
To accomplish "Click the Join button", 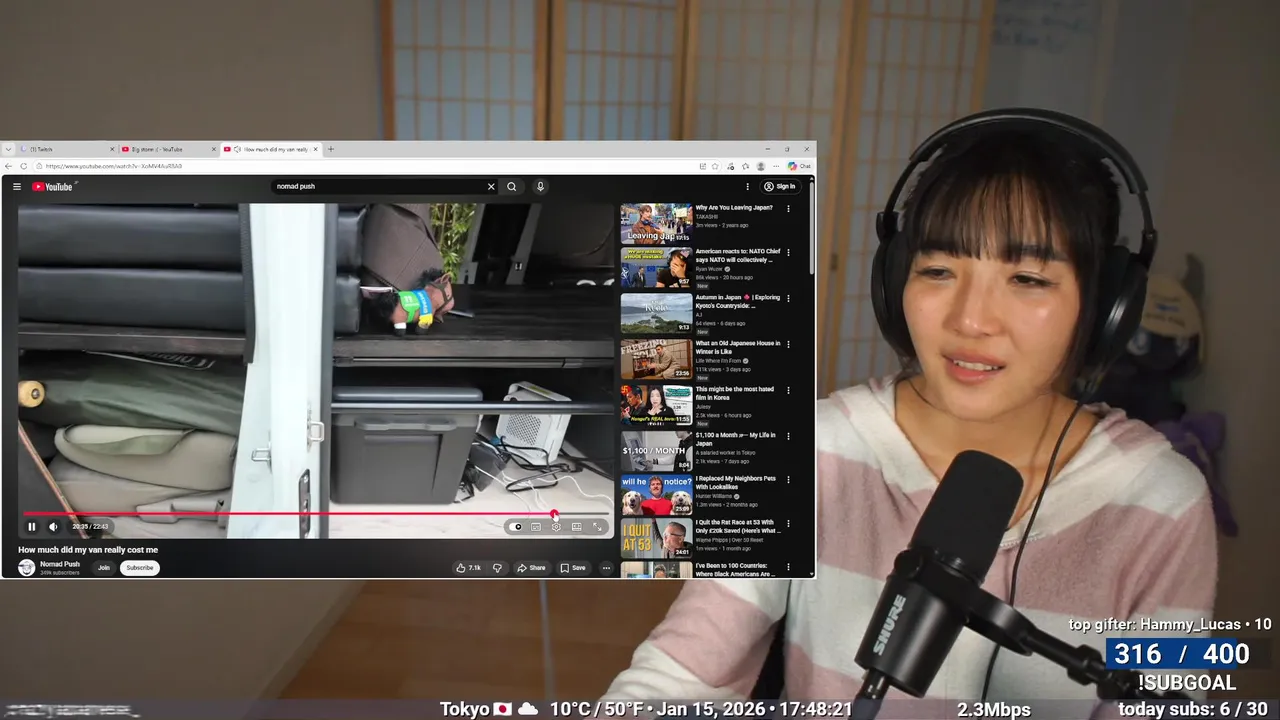I will [x=103, y=568].
